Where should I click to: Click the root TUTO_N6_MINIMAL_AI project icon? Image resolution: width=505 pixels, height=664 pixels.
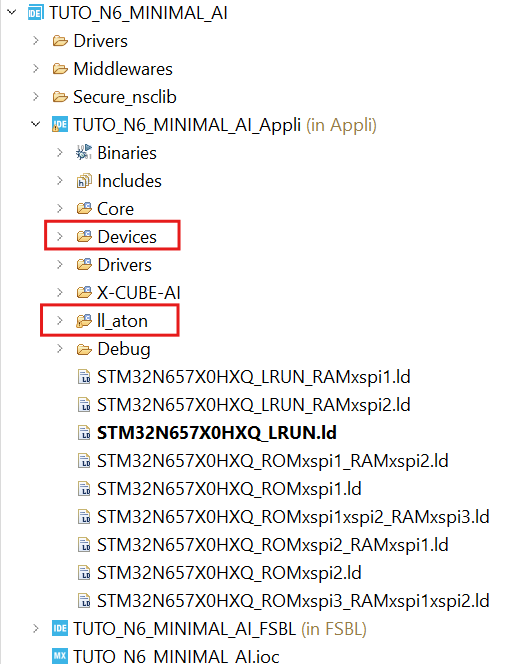35,13
